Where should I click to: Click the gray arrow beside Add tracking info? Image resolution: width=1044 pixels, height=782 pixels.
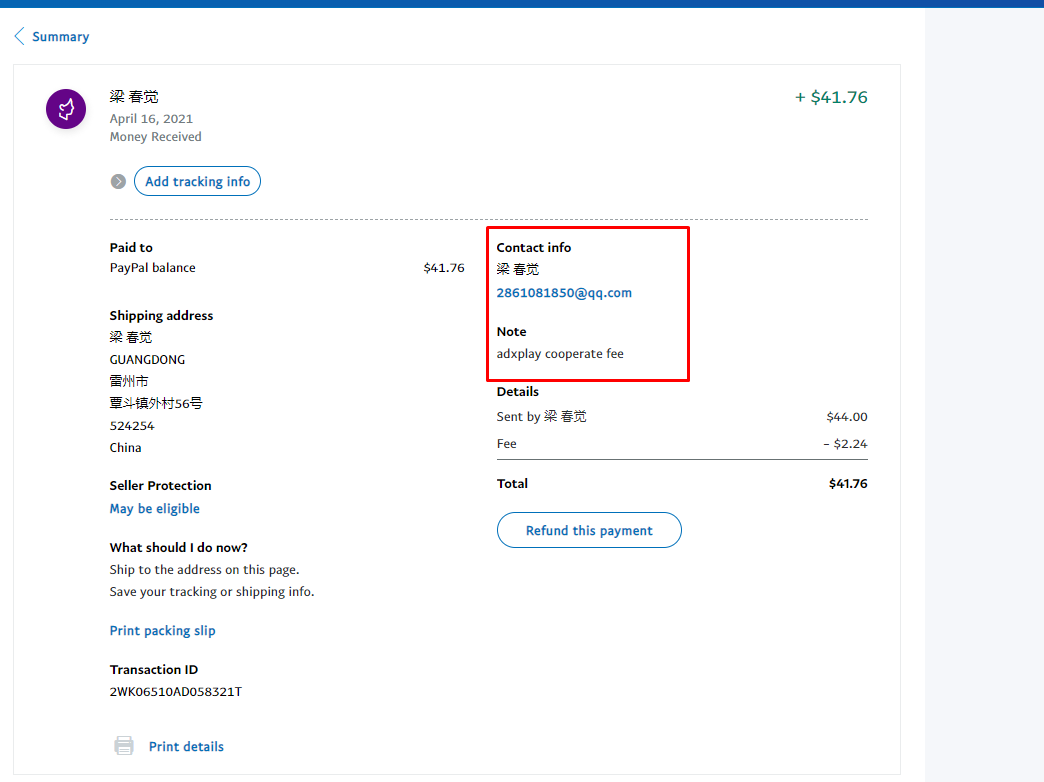(119, 181)
